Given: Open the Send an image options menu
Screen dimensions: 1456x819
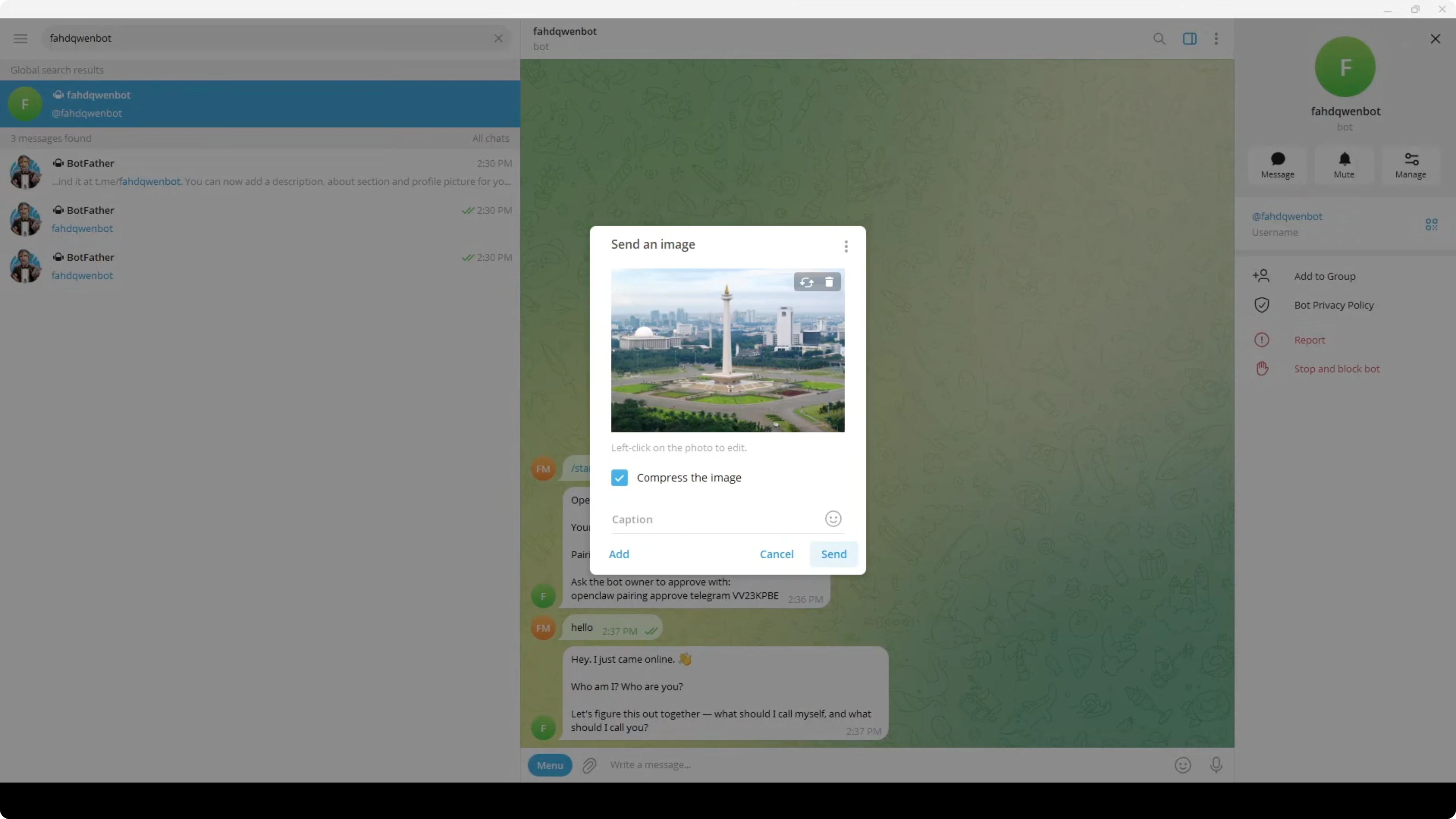Looking at the screenshot, I should tap(846, 246).
